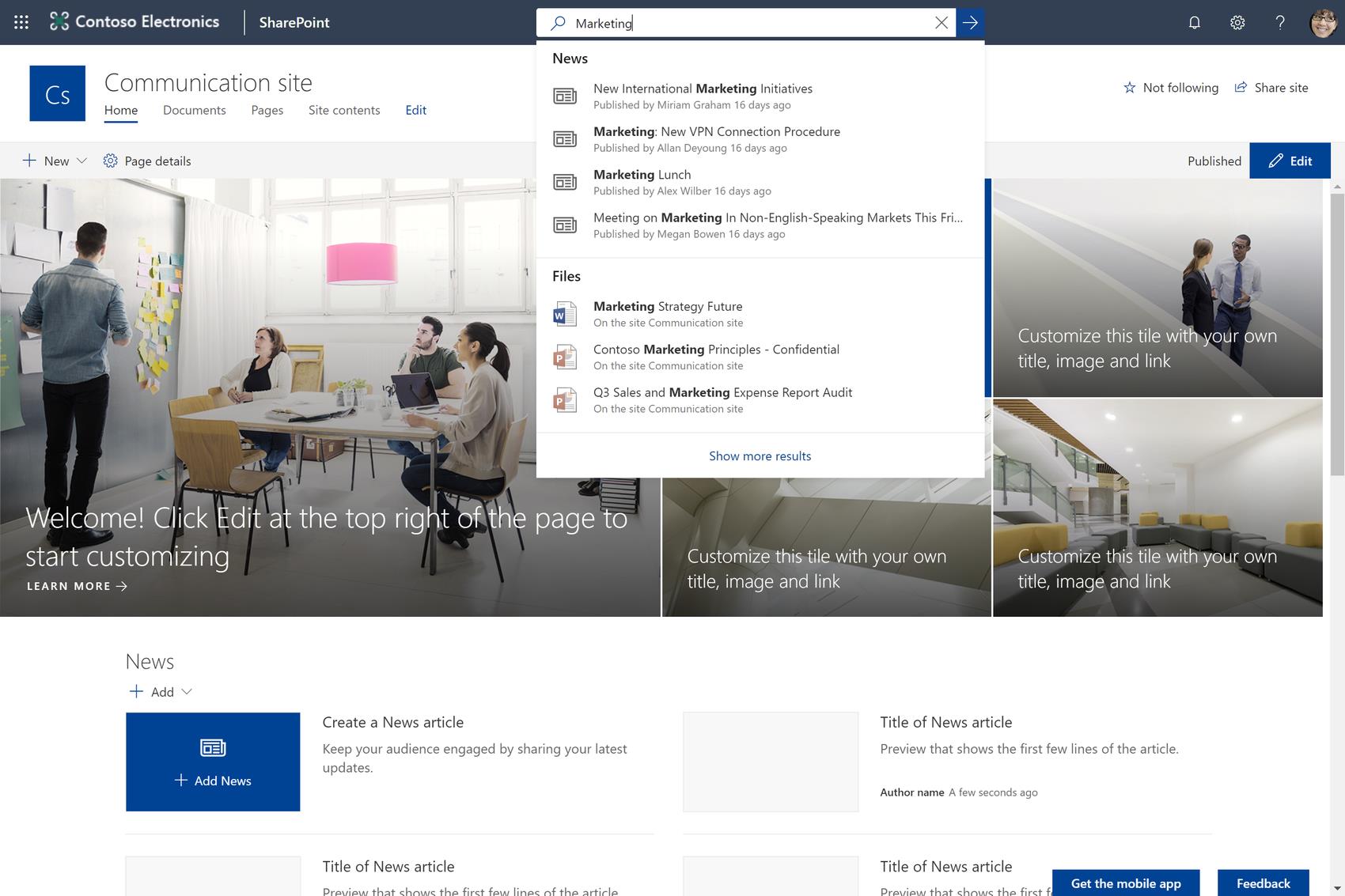Click news icon for Marketing: New VPN Connection Procedure
Viewport: 1345px width, 896px height.
tap(564, 139)
